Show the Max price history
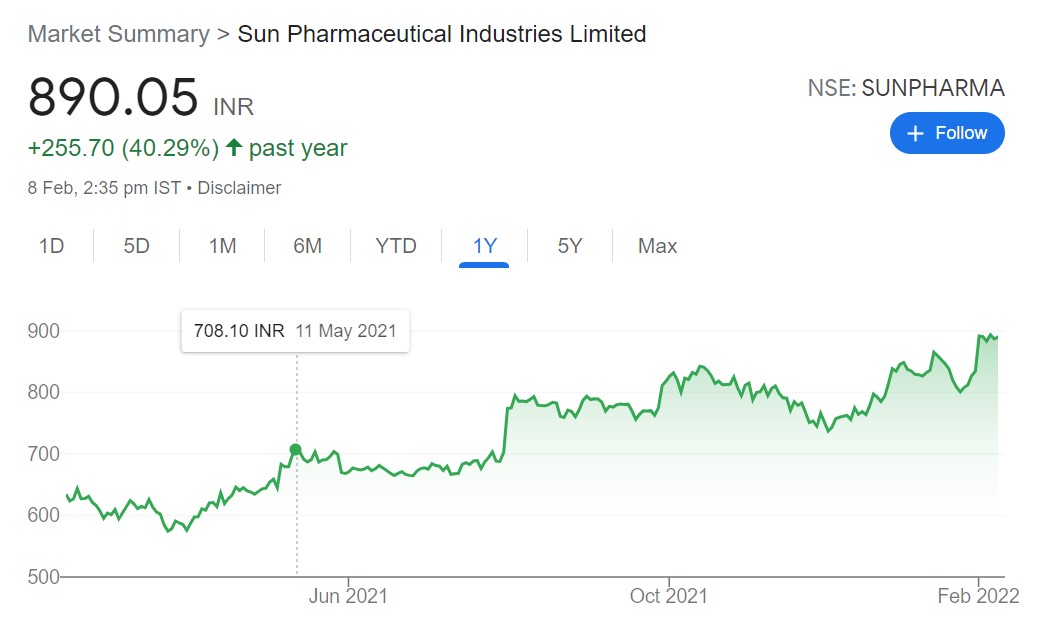 pos(657,246)
